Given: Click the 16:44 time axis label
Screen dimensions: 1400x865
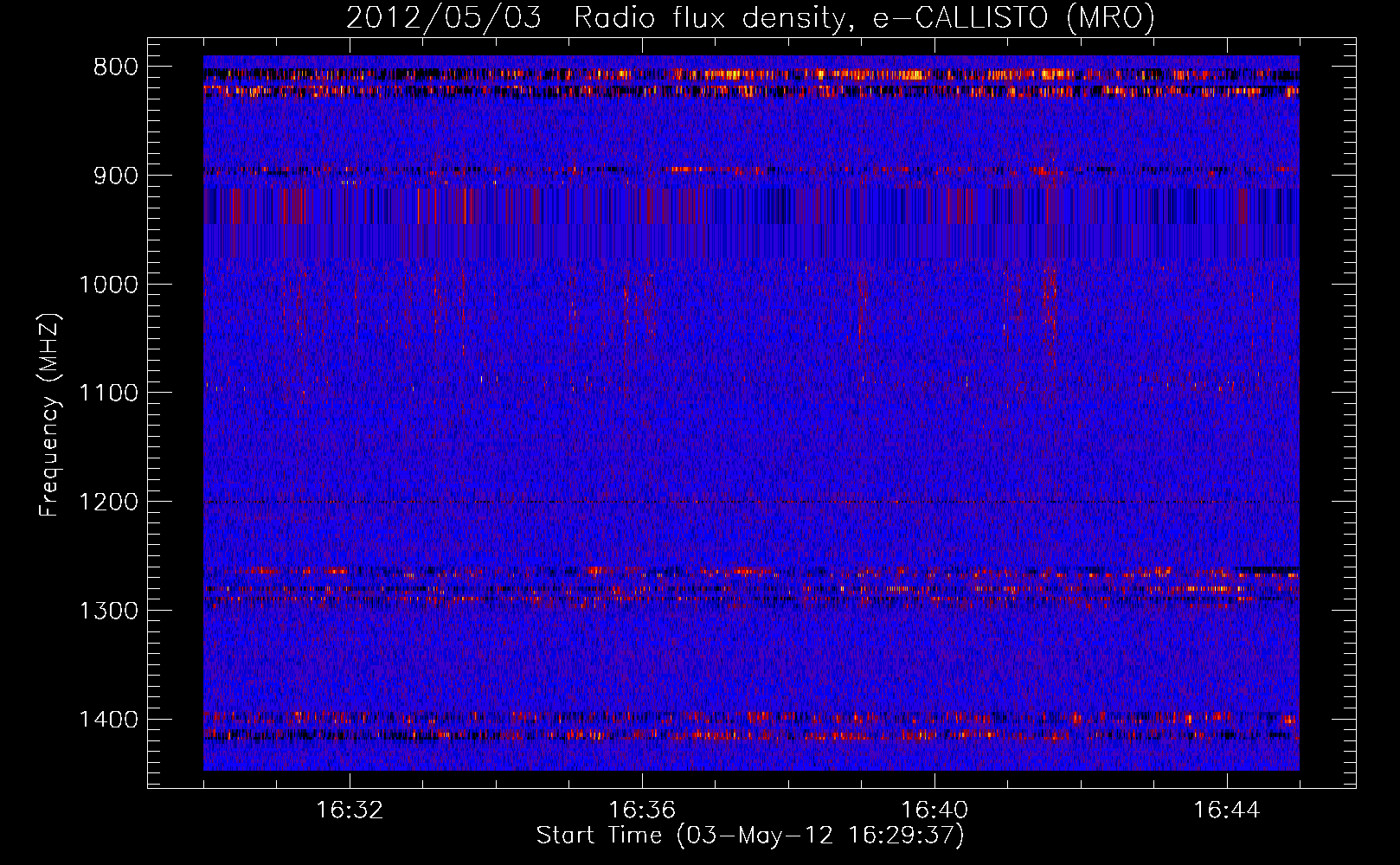Looking at the screenshot, I should [x=1227, y=811].
